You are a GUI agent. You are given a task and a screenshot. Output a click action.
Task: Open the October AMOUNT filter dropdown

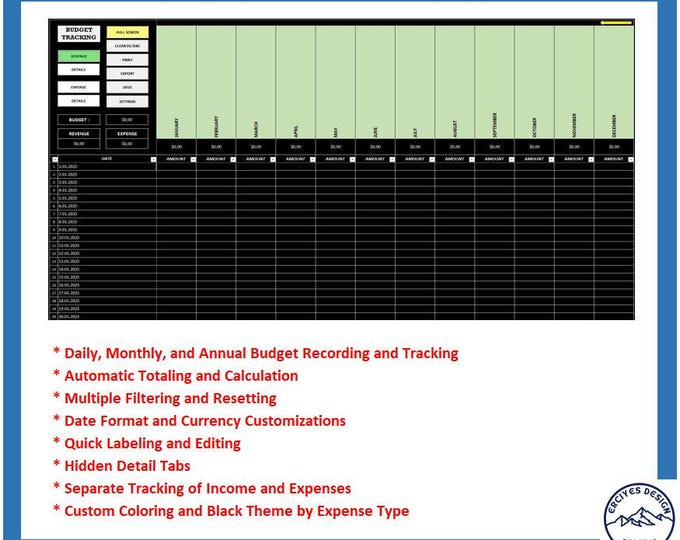click(x=551, y=160)
